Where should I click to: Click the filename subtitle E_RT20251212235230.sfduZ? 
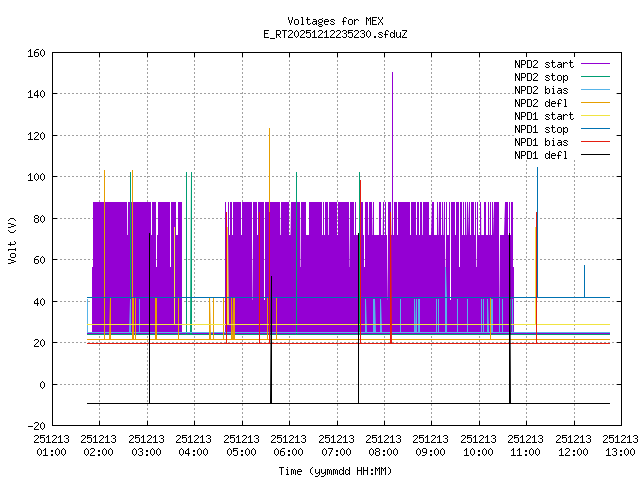[x=334, y=34]
